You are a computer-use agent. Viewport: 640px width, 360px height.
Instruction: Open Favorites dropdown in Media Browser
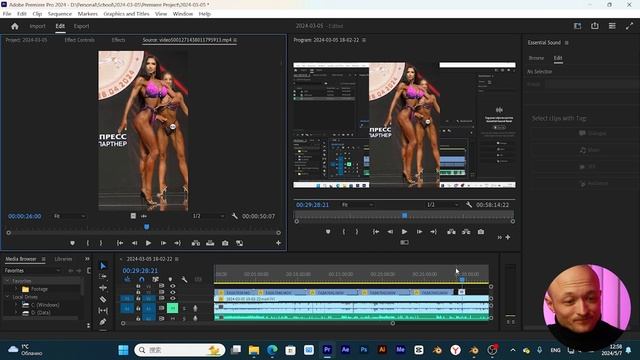click(x=32, y=271)
